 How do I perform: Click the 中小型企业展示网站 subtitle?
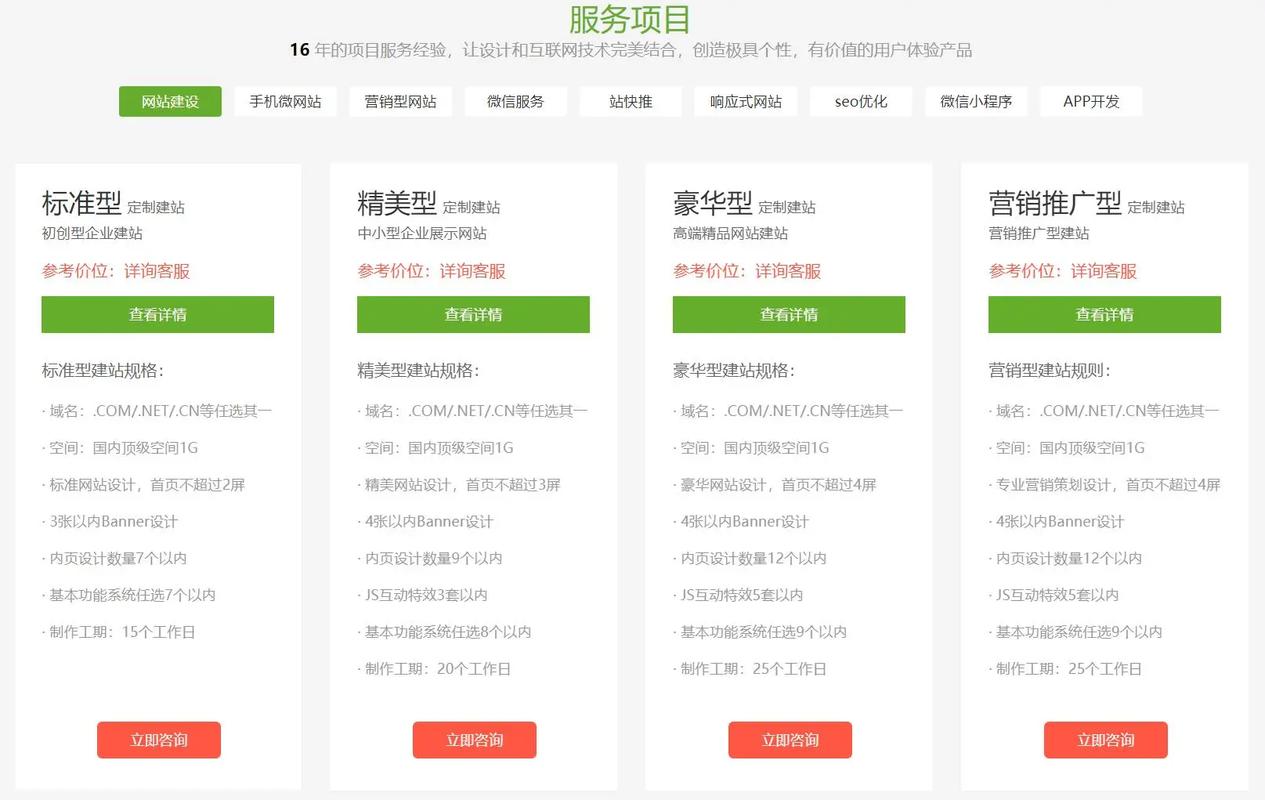coord(422,233)
